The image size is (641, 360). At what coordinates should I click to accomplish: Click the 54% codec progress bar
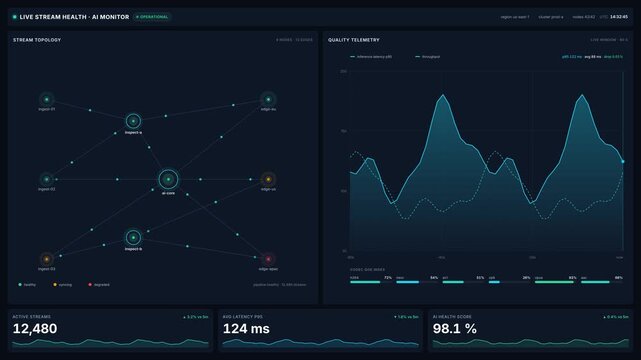(417, 282)
